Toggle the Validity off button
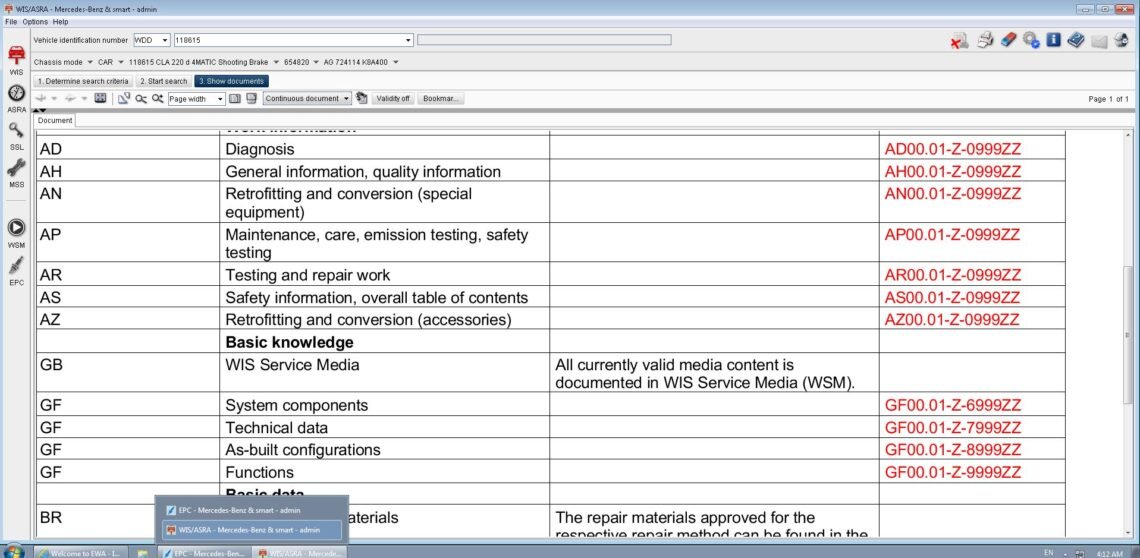The image size is (1140, 558). [393, 98]
